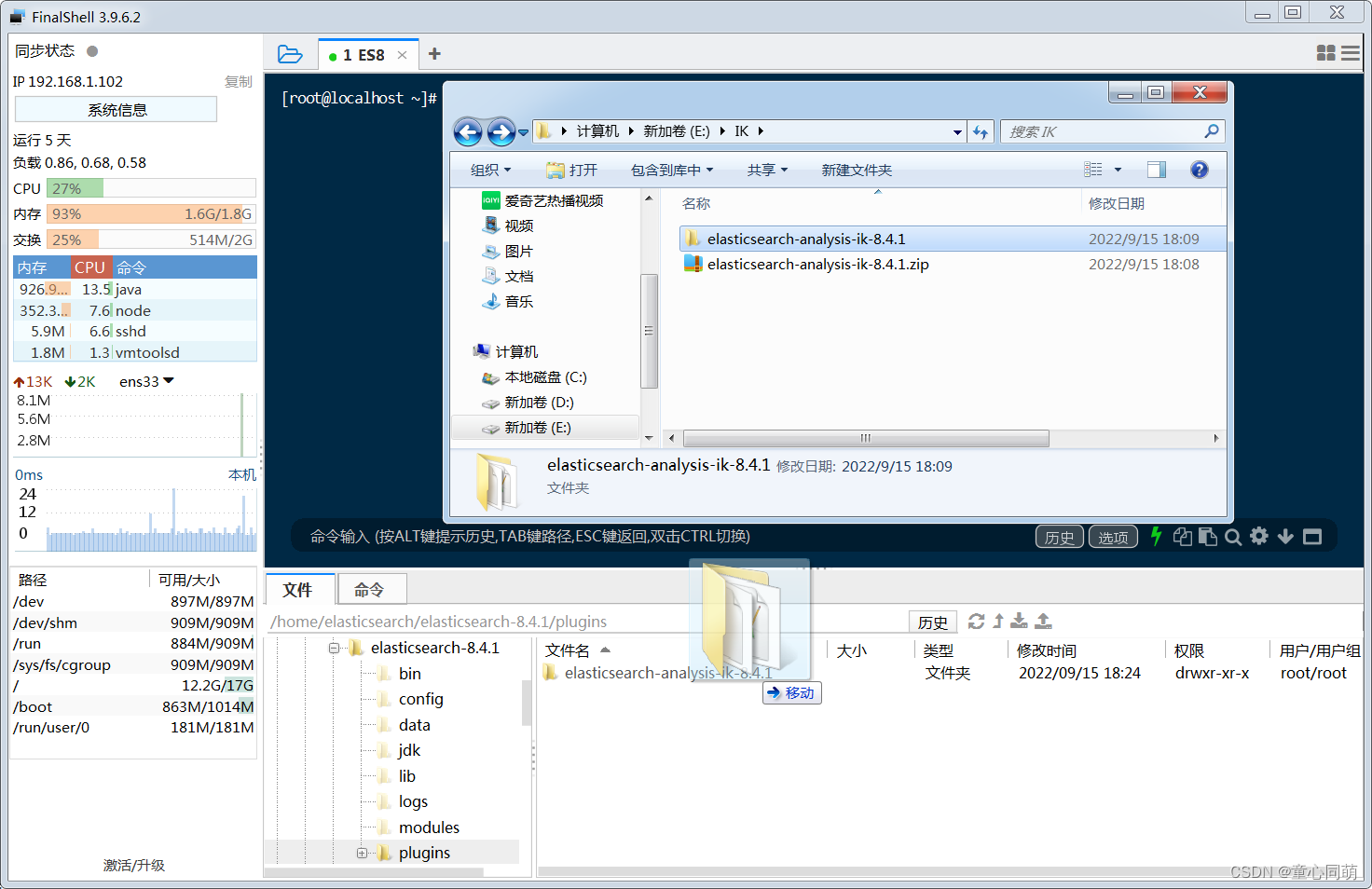Click the Explorer forward navigation button
The height and width of the screenshot is (889, 1372).
501,132
